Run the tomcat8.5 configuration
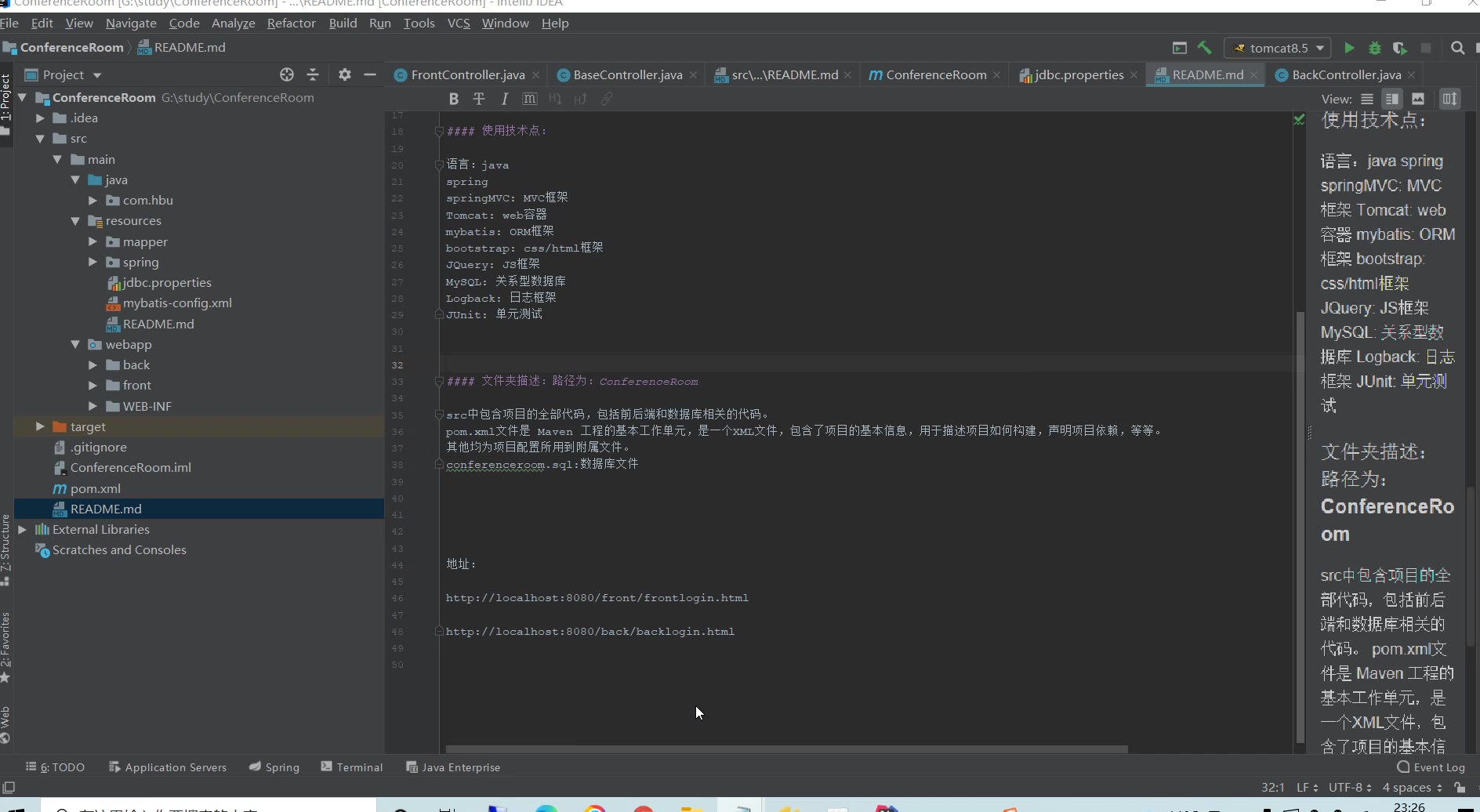Viewport: 1480px width, 812px height. [1349, 48]
